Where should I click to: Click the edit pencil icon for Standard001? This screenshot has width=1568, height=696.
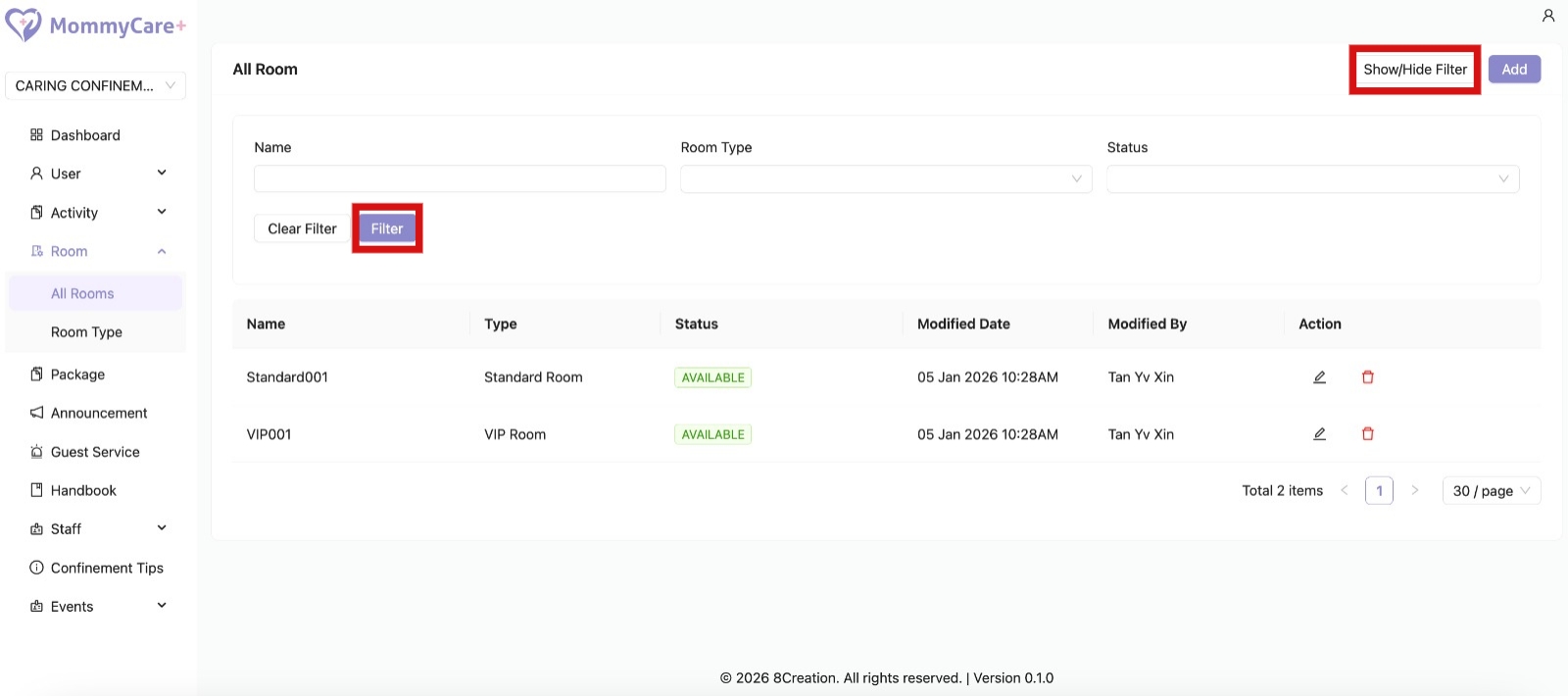(x=1319, y=377)
